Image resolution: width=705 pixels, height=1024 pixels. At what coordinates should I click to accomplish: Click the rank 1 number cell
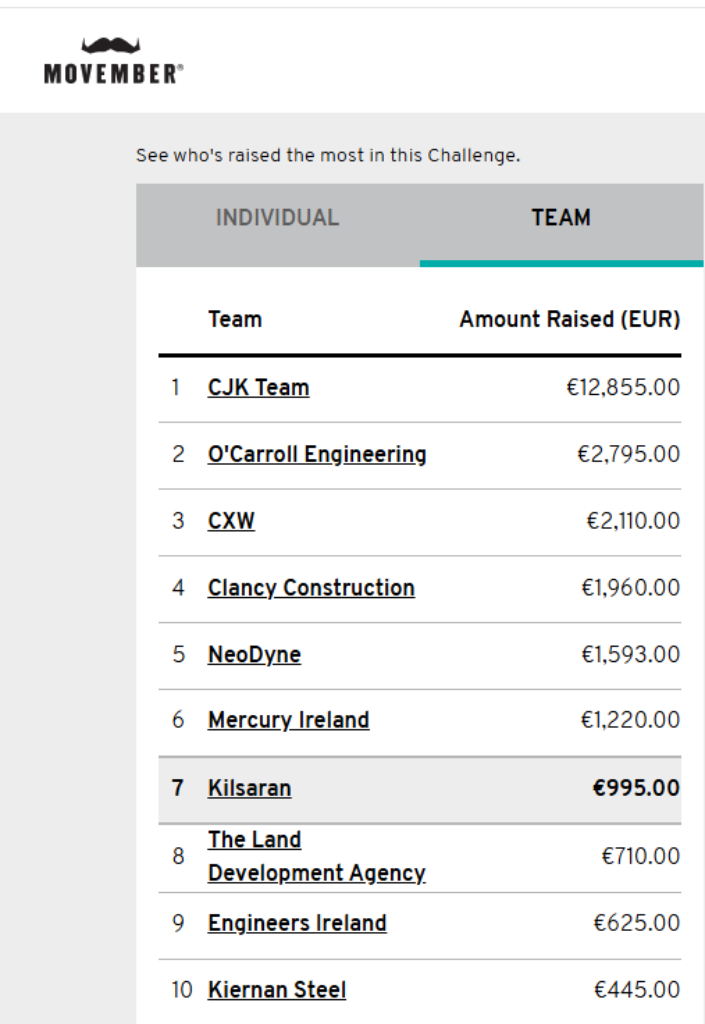176,388
